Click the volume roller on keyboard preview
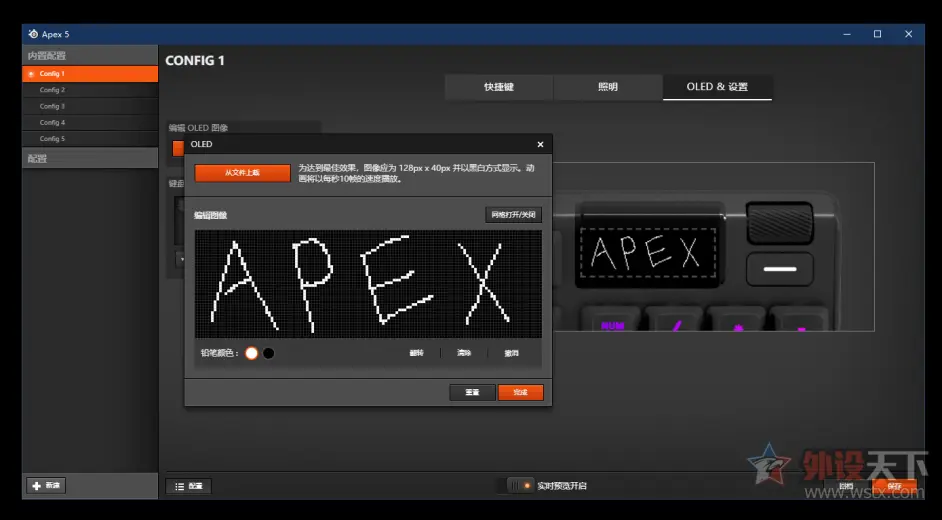This screenshot has height=520, width=942. [x=780, y=223]
